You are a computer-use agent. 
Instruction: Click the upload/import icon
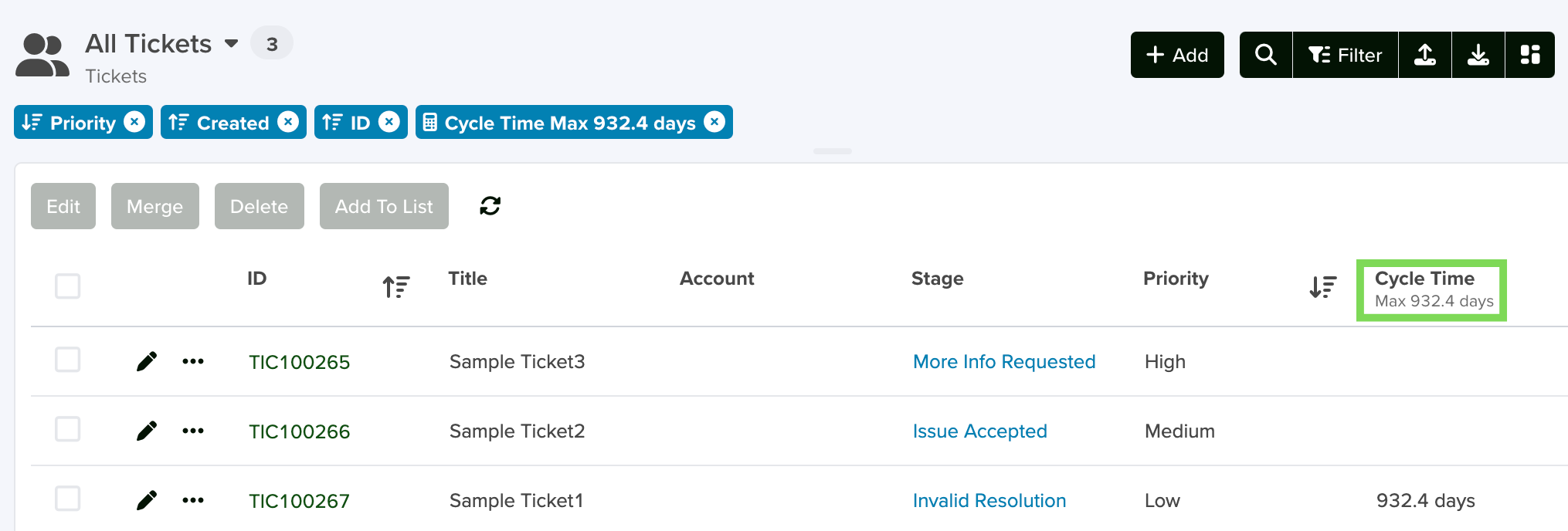click(x=1425, y=55)
